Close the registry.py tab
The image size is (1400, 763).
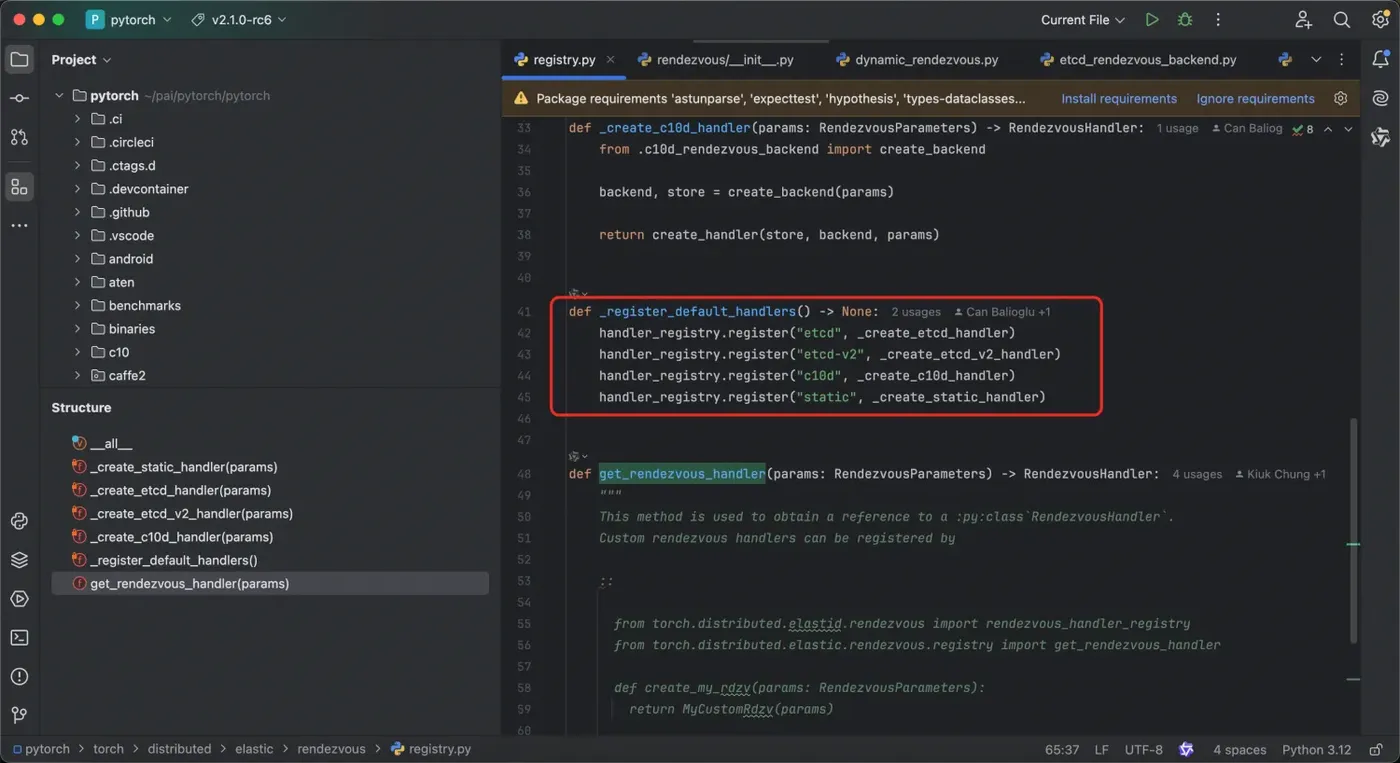pyautogui.click(x=611, y=60)
